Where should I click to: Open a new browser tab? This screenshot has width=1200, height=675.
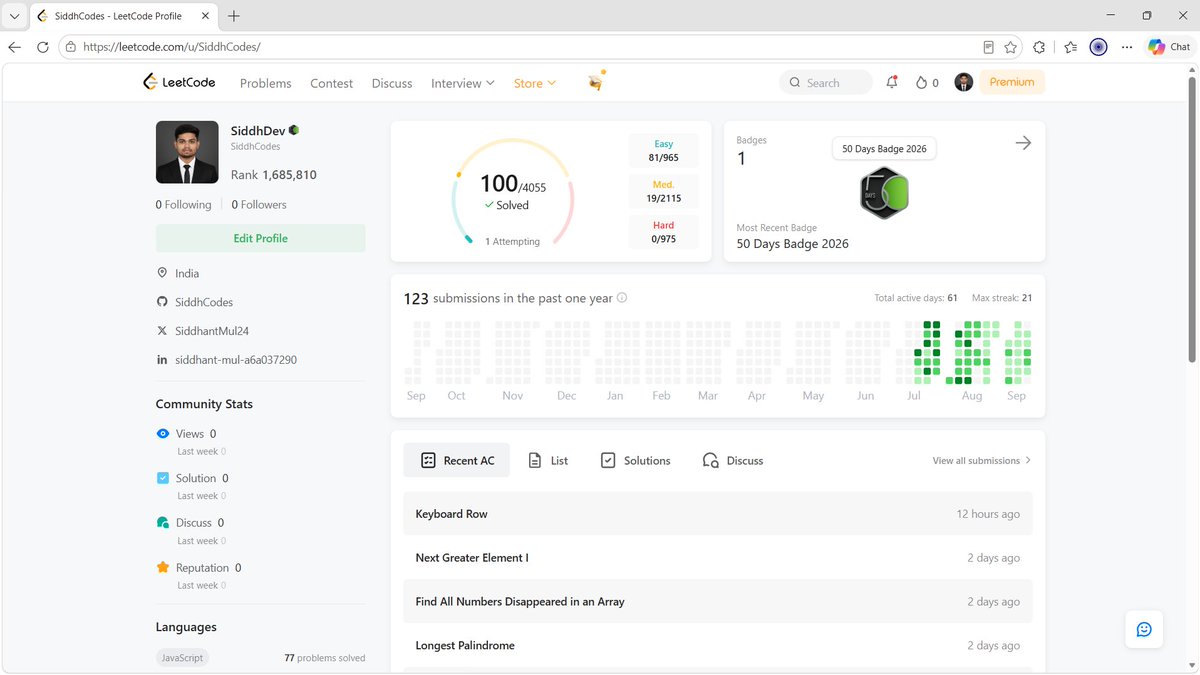[234, 16]
